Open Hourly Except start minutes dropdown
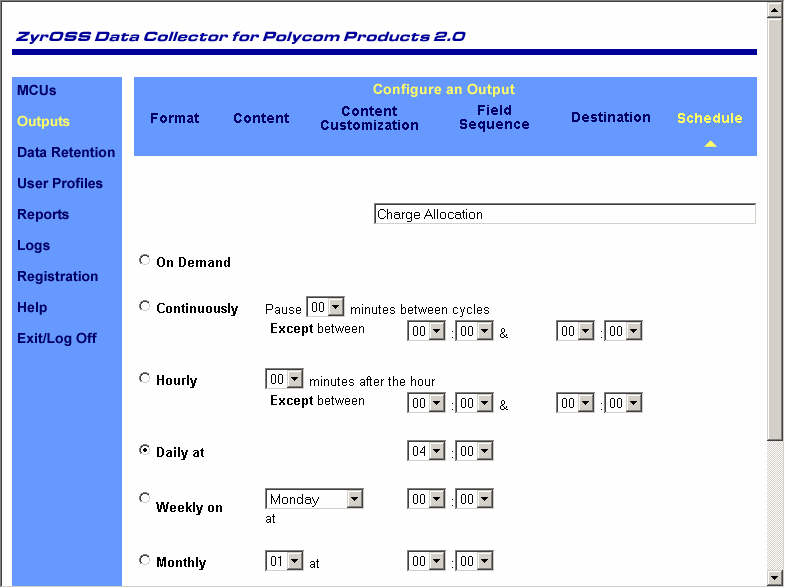The height and width of the screenshot is (588, 785). click(474, 403)
